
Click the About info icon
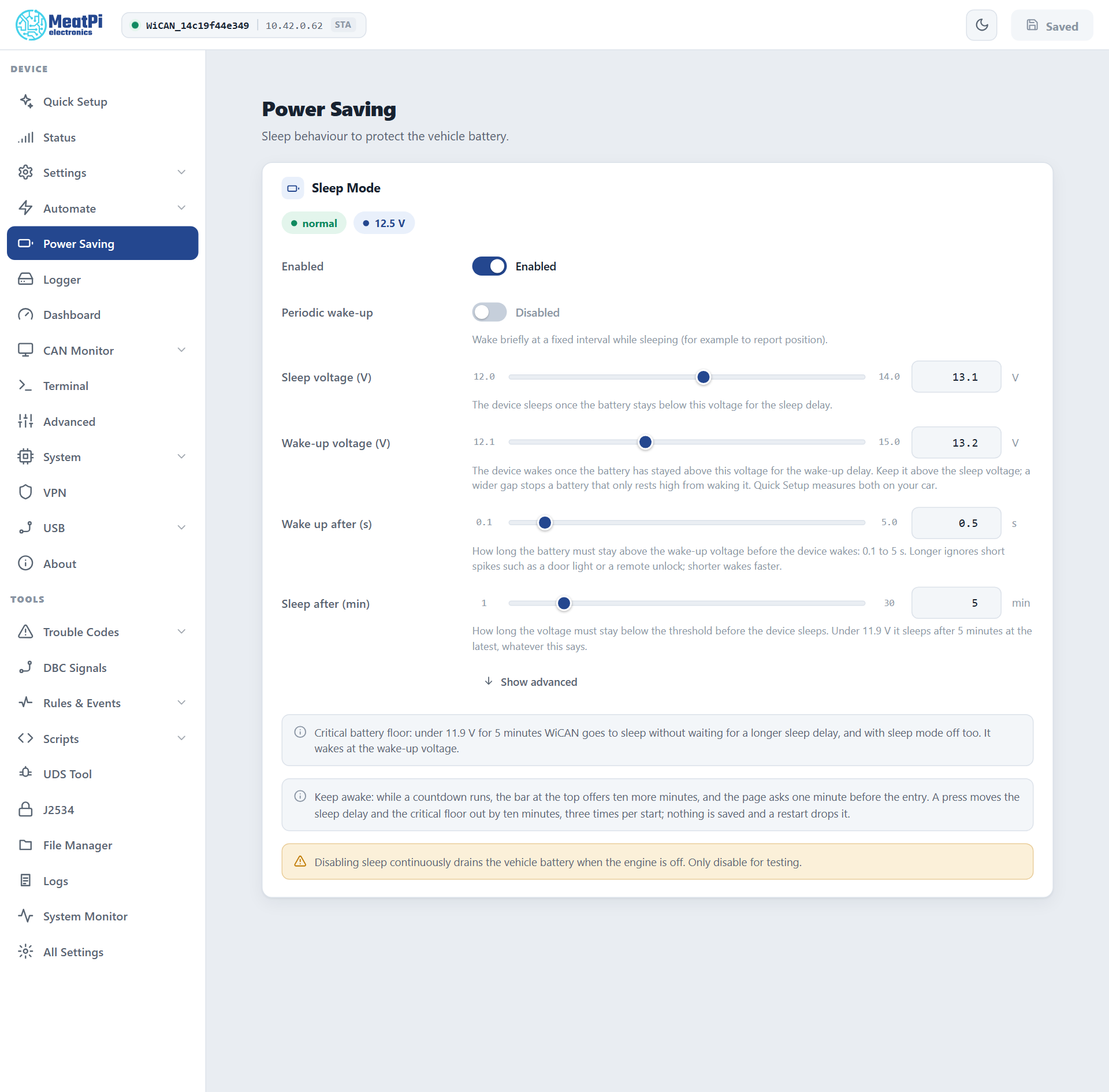coord(25,563)
